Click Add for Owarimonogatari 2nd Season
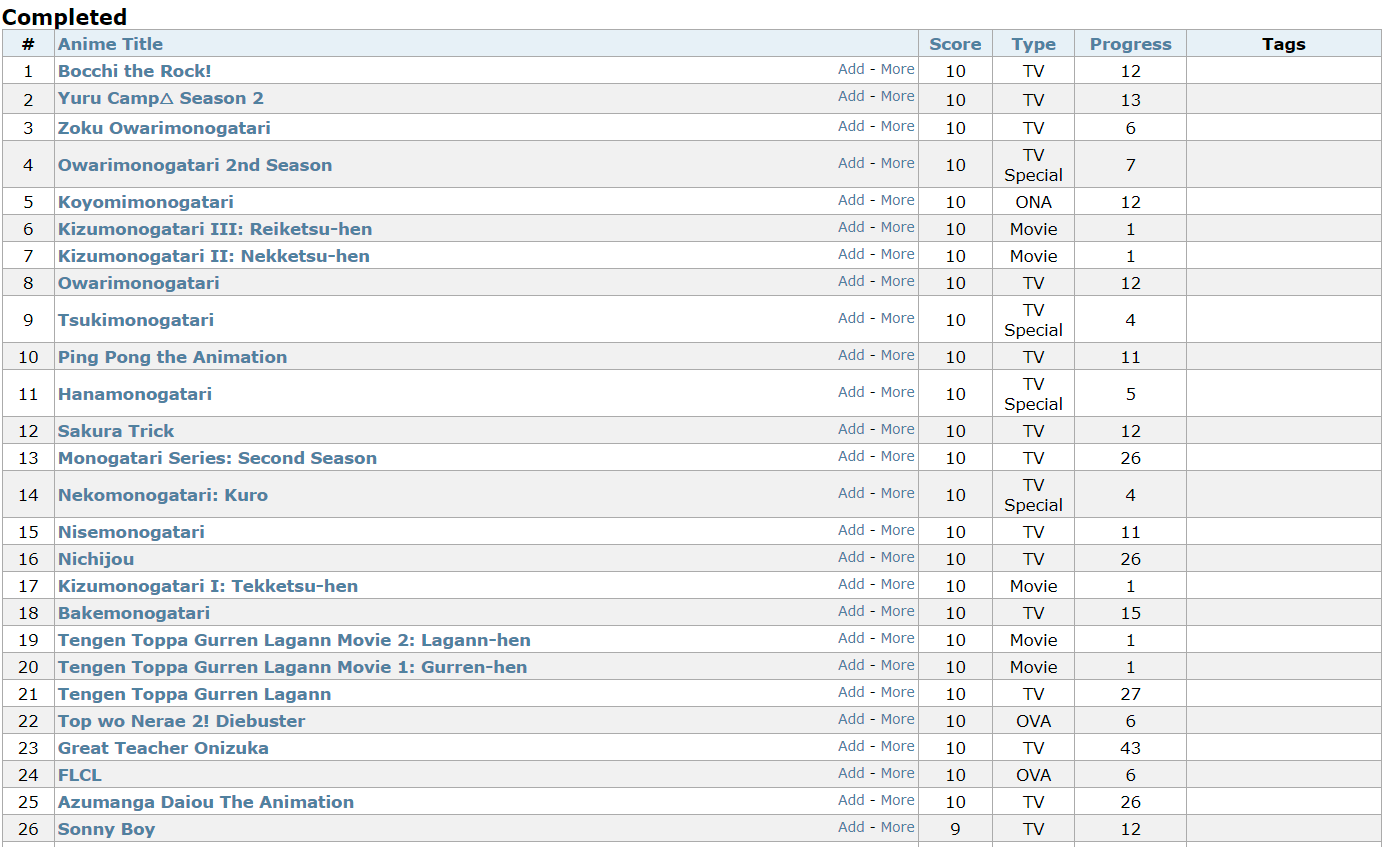1385x847 pixels. [x=851, y=163]
